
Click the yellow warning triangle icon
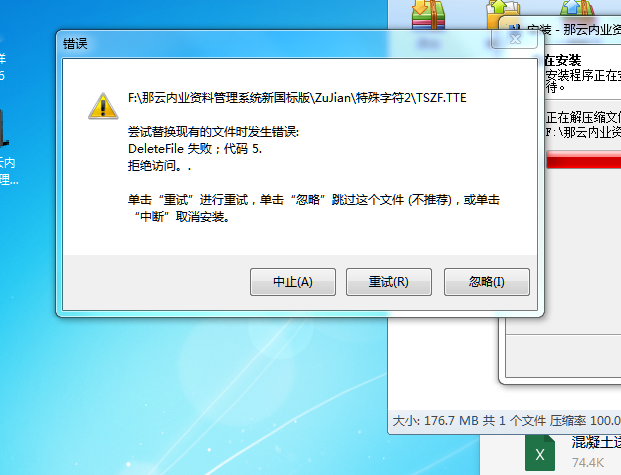click(103, 106)
